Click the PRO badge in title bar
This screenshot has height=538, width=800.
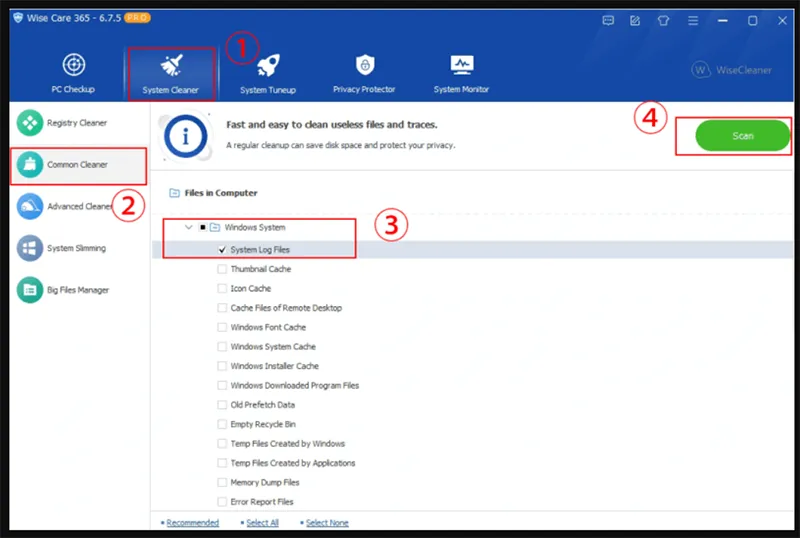137,18
